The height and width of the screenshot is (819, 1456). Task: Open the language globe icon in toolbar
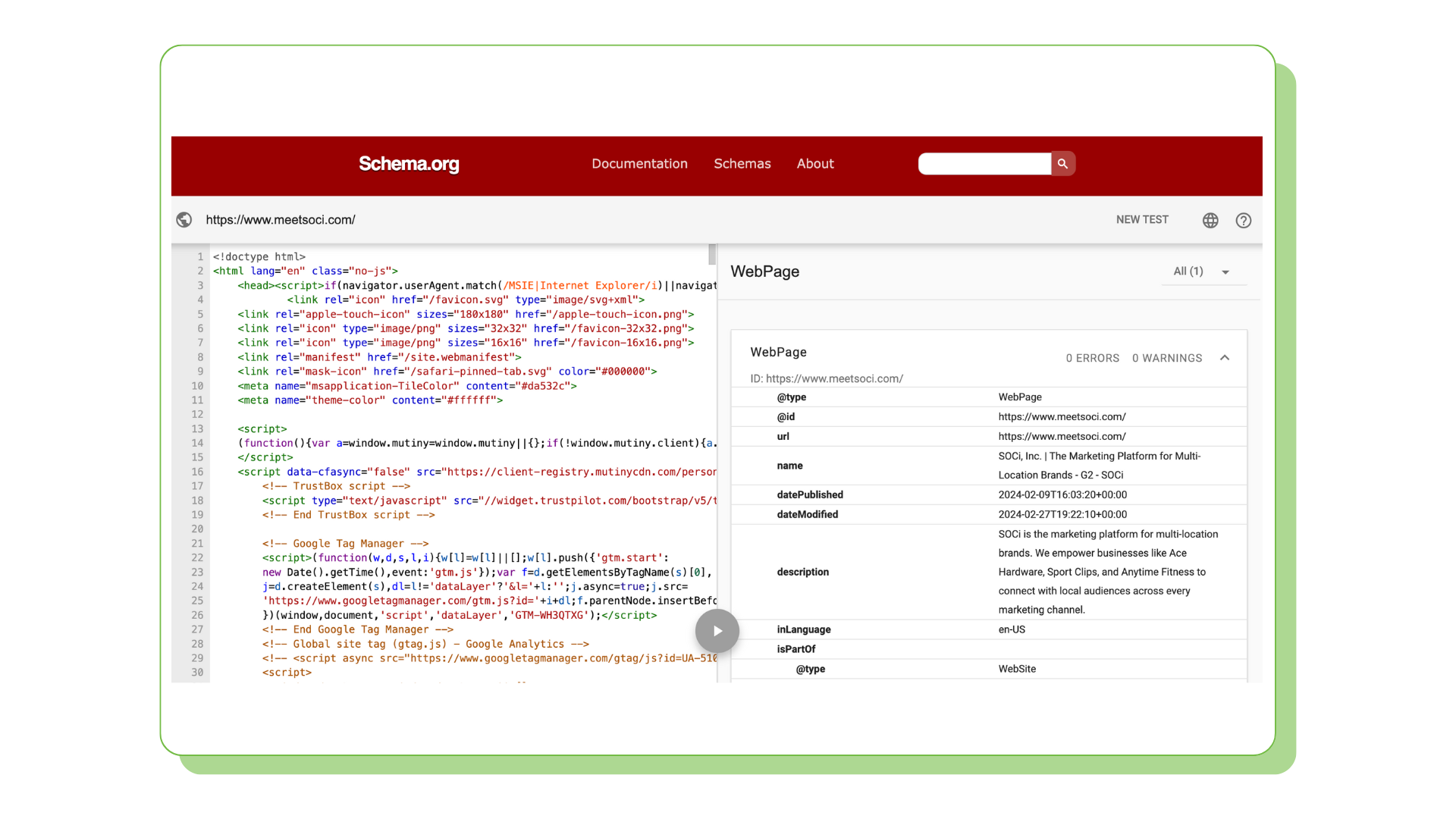pos(1210,221)
